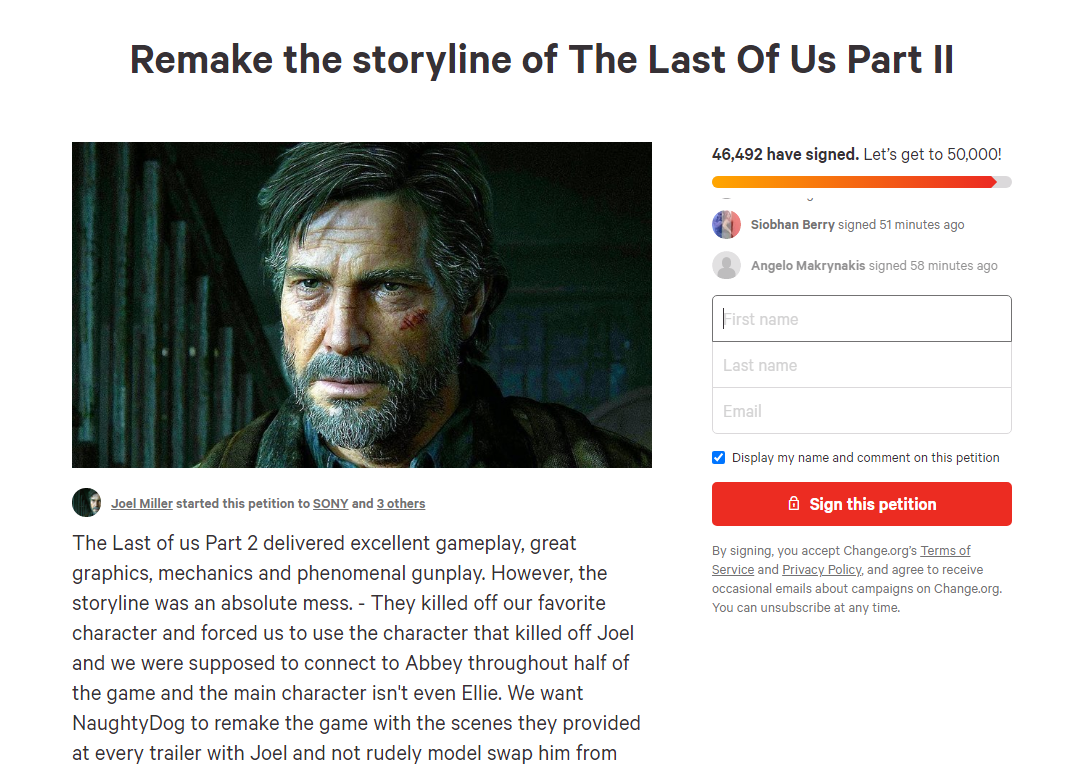Click the lock icon on the Sign button
The image size is (1080, 770).
794,504
